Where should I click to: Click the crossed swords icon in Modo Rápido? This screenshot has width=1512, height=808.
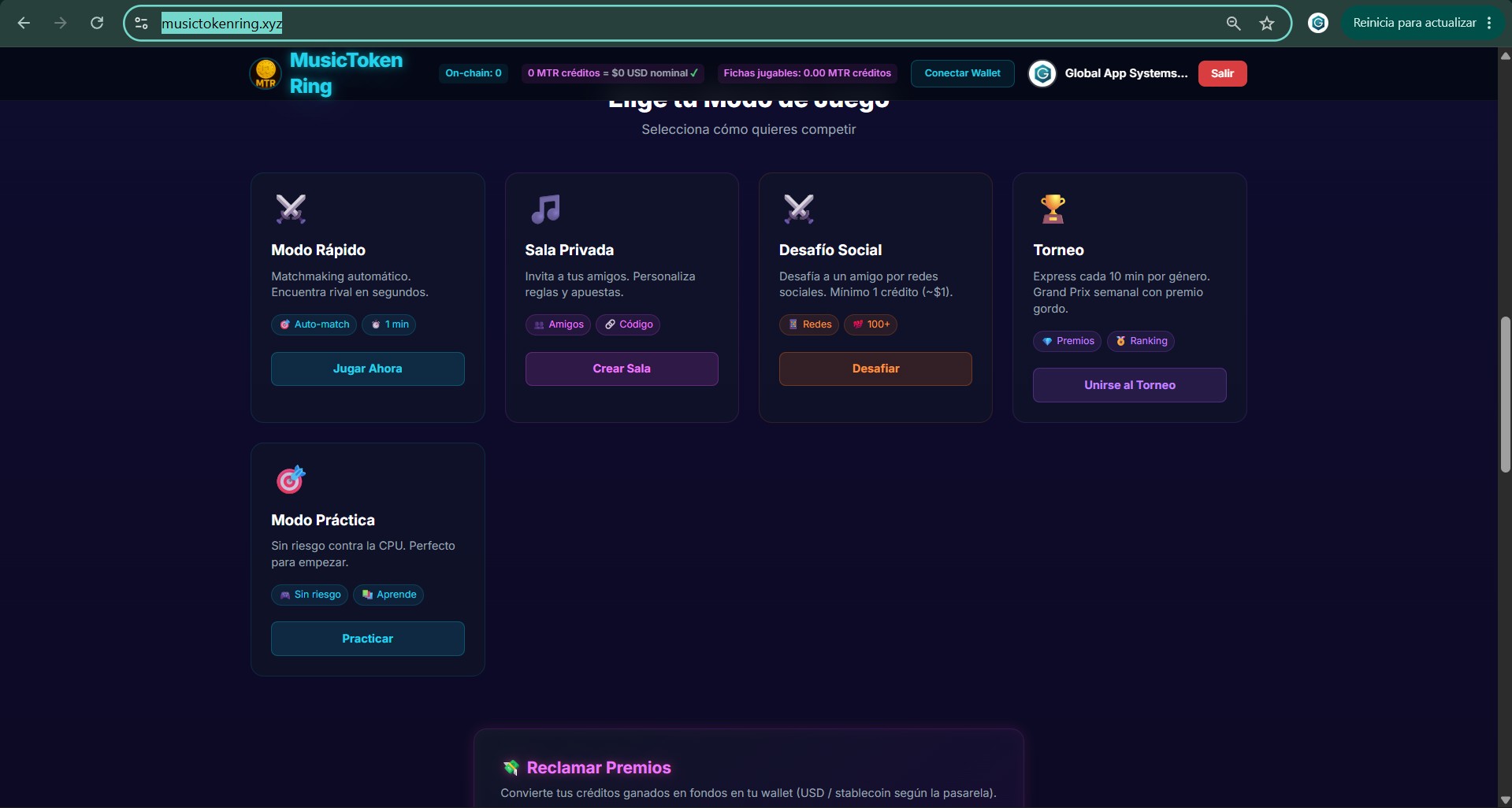pos(291,209)
